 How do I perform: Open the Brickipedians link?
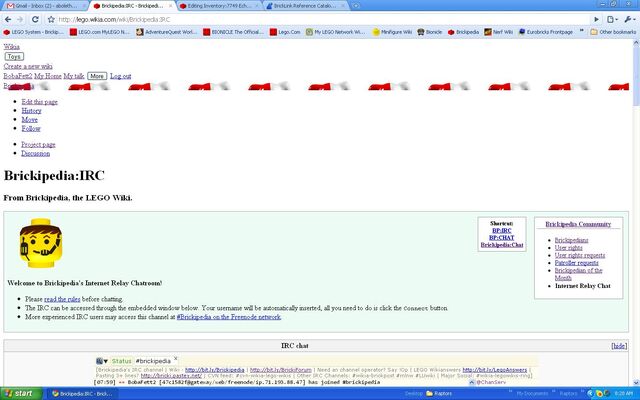[x=571, y=240]
